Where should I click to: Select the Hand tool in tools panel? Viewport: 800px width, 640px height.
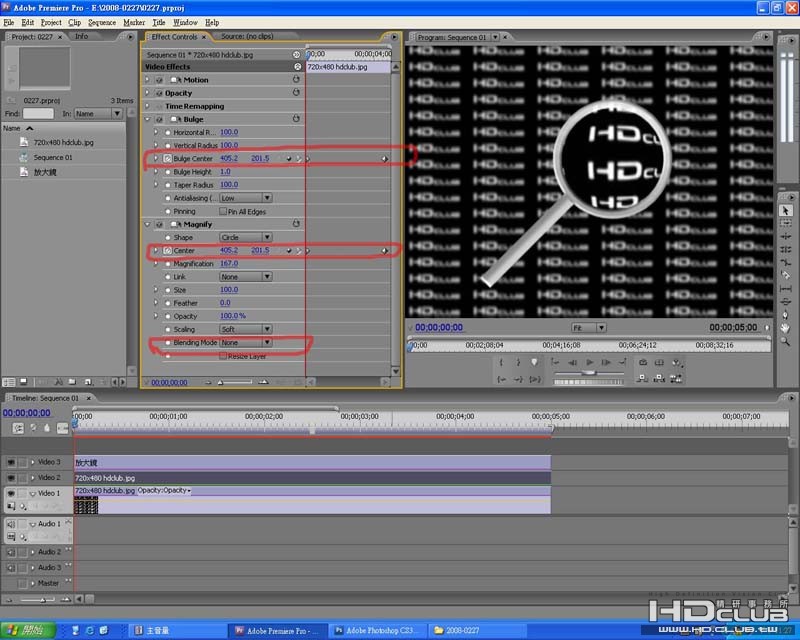pyautogui.click(x=785, y=328)
